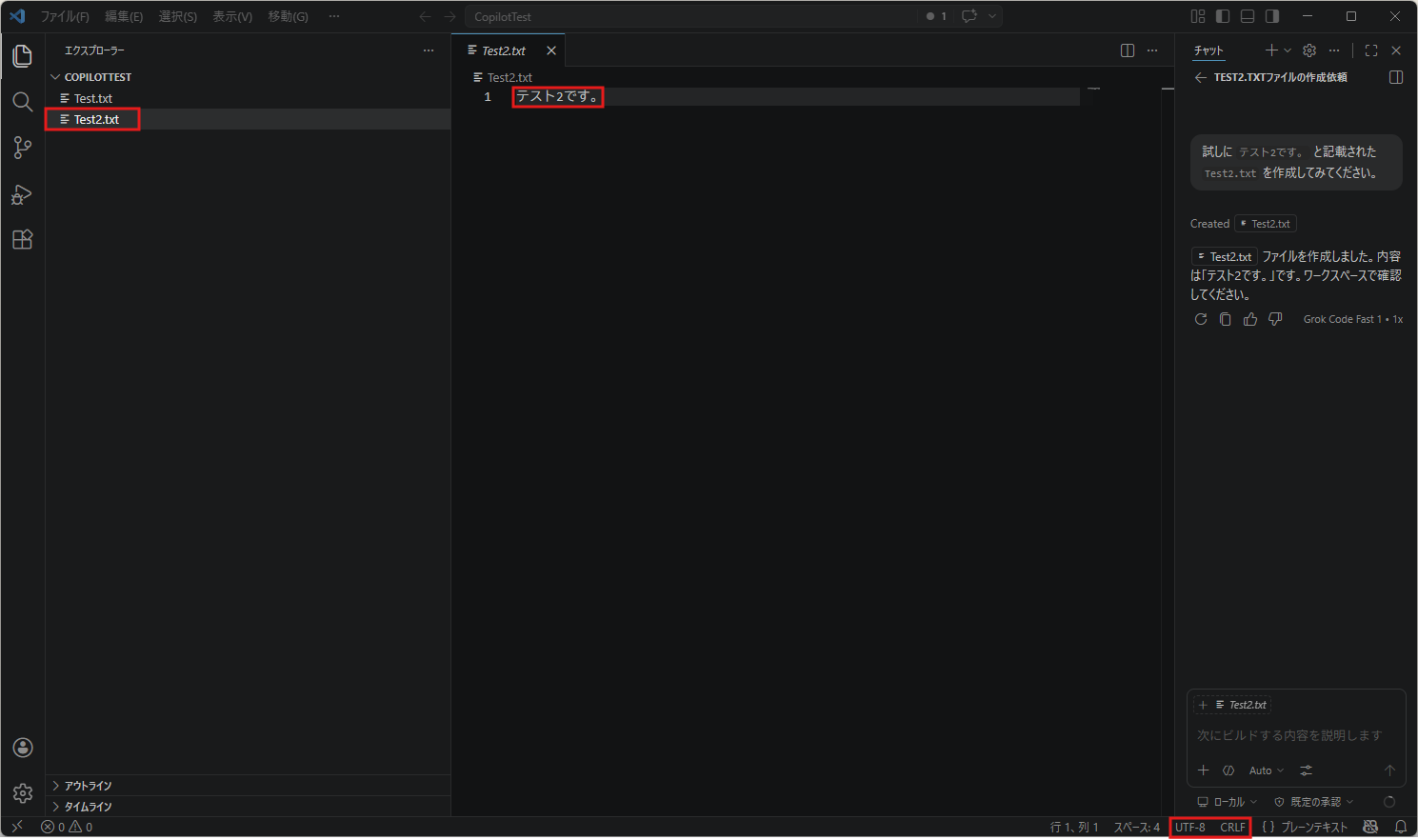
Task: Open the Search view in activity bar
Action: 23,102
